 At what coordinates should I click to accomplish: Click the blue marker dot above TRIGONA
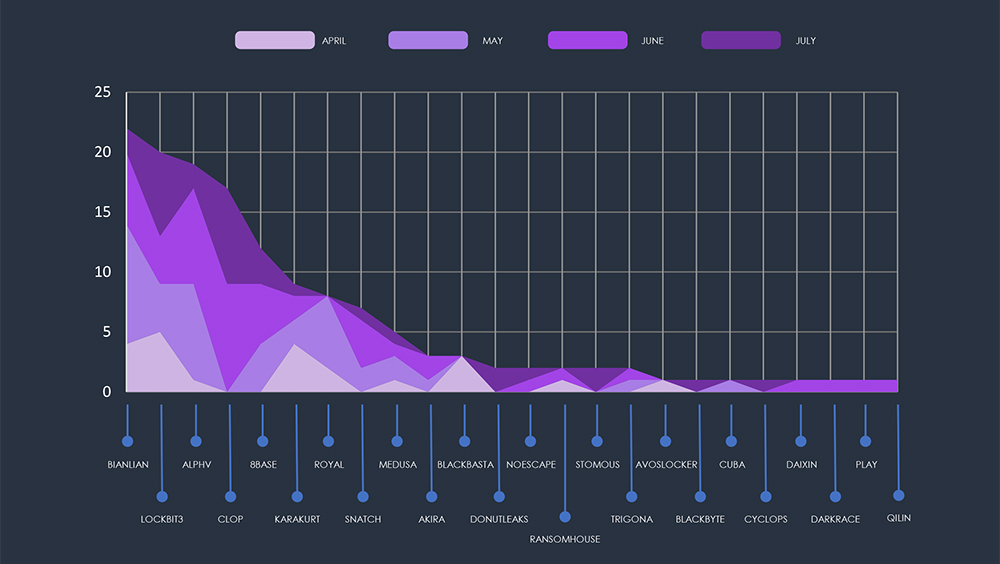tap(631, 496)
